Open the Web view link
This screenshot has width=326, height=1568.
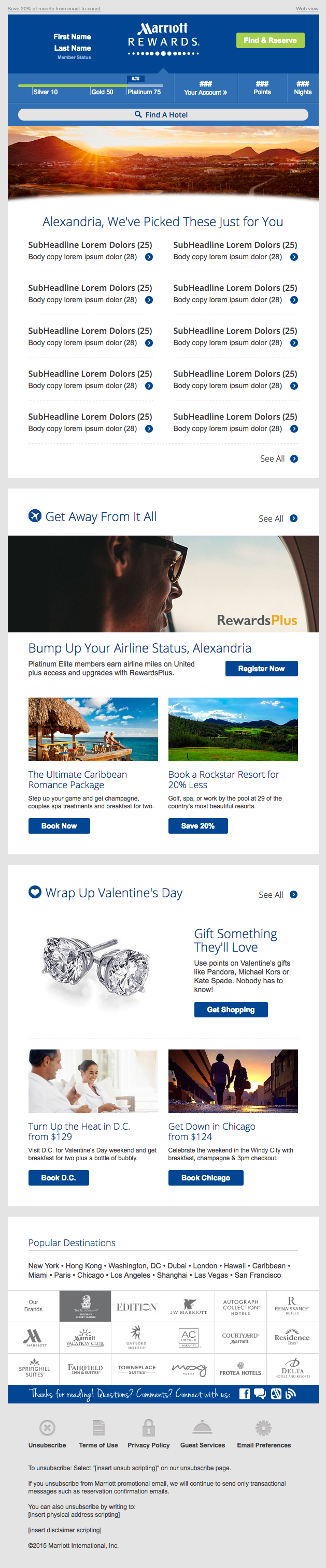click(x=307, y=8)
